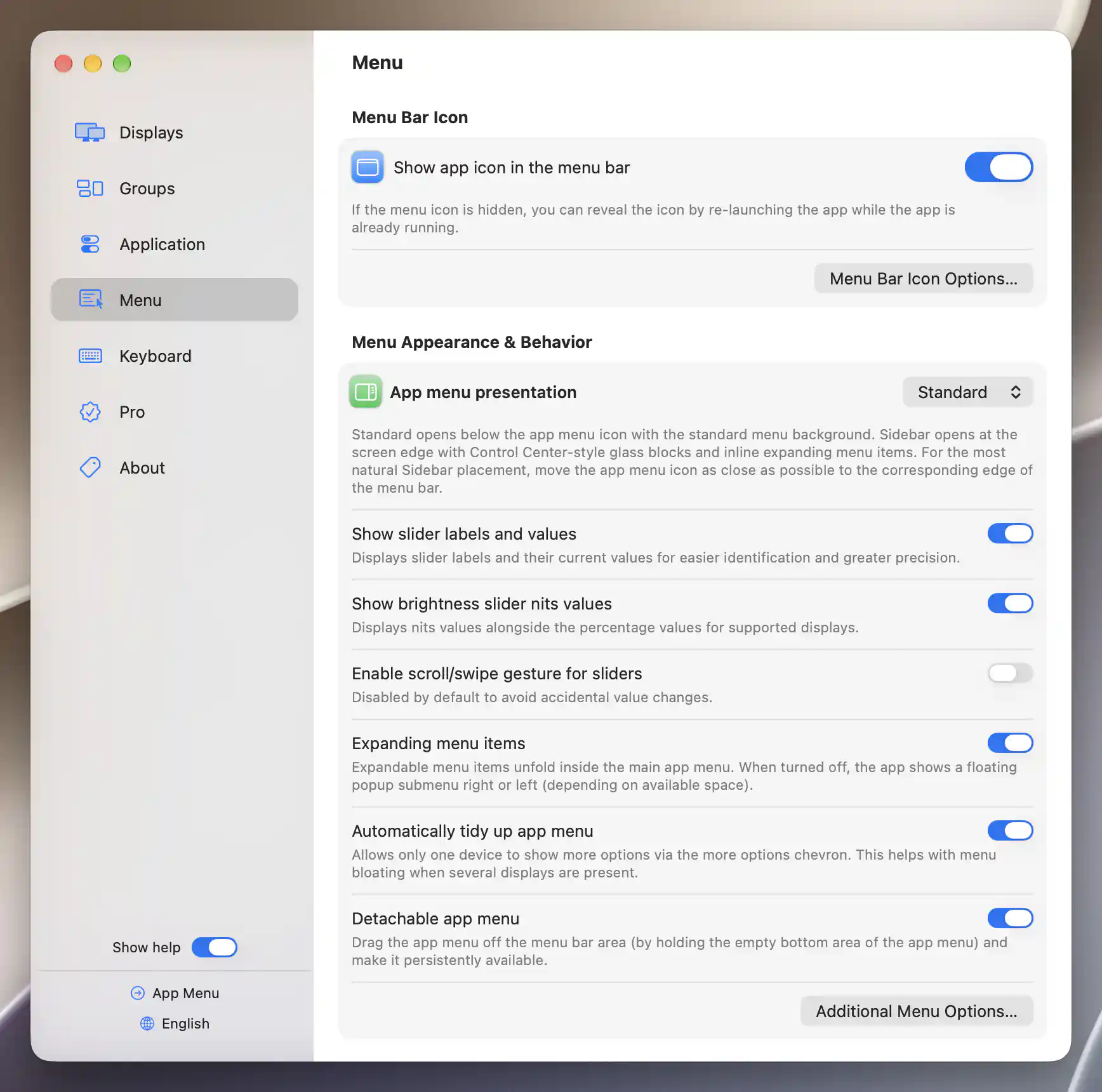Toggle Automatically tidy up app menu
This screenshot has height=1092, width=1102.
[1010, 830]
